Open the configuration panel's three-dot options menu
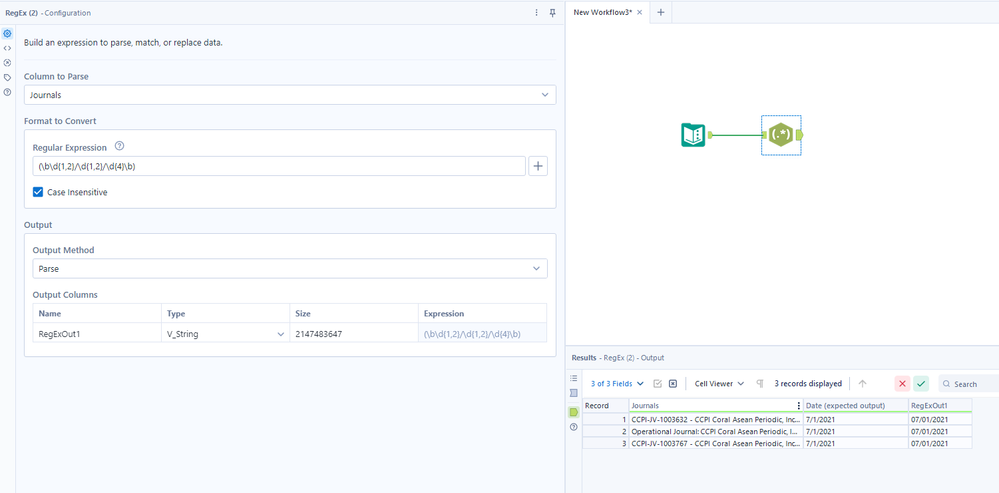Screen dimensions: 999x493 (x=536, y=13)
